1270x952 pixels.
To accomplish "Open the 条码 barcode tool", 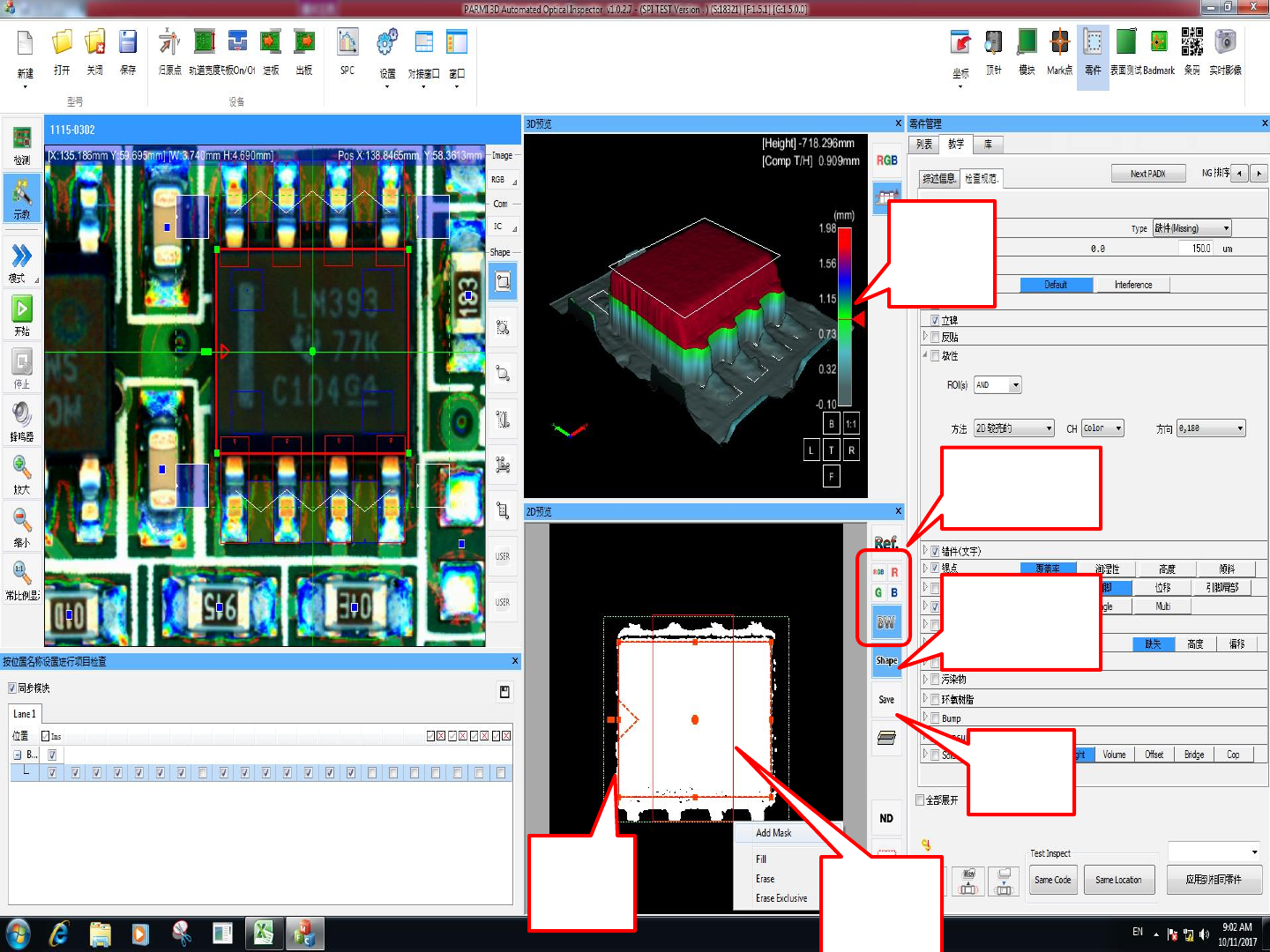I will pos(1192,42).
